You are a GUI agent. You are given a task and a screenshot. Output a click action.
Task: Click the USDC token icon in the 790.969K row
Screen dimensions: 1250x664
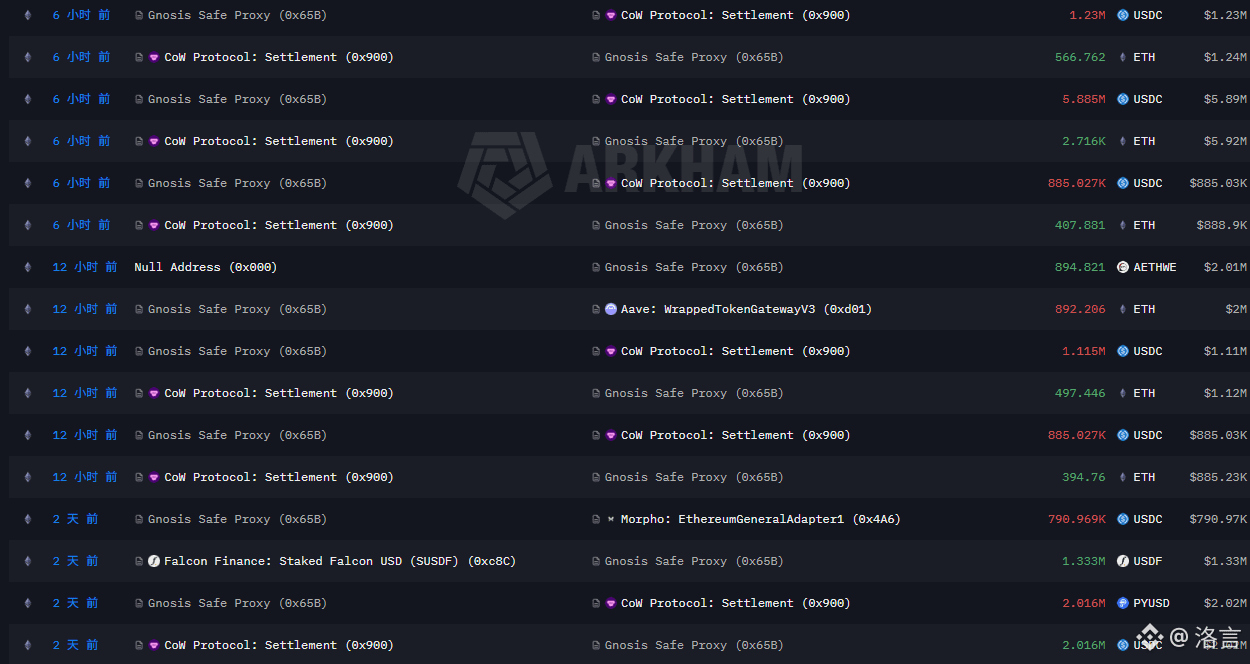(1122, 519)
